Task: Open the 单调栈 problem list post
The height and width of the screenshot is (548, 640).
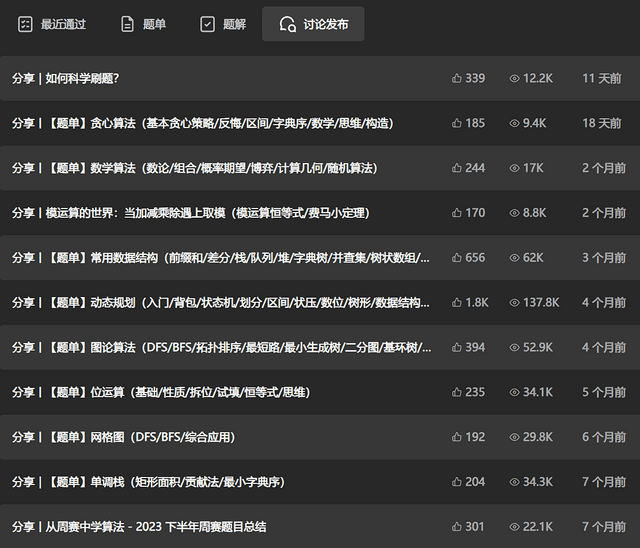Action: [148, 482]
